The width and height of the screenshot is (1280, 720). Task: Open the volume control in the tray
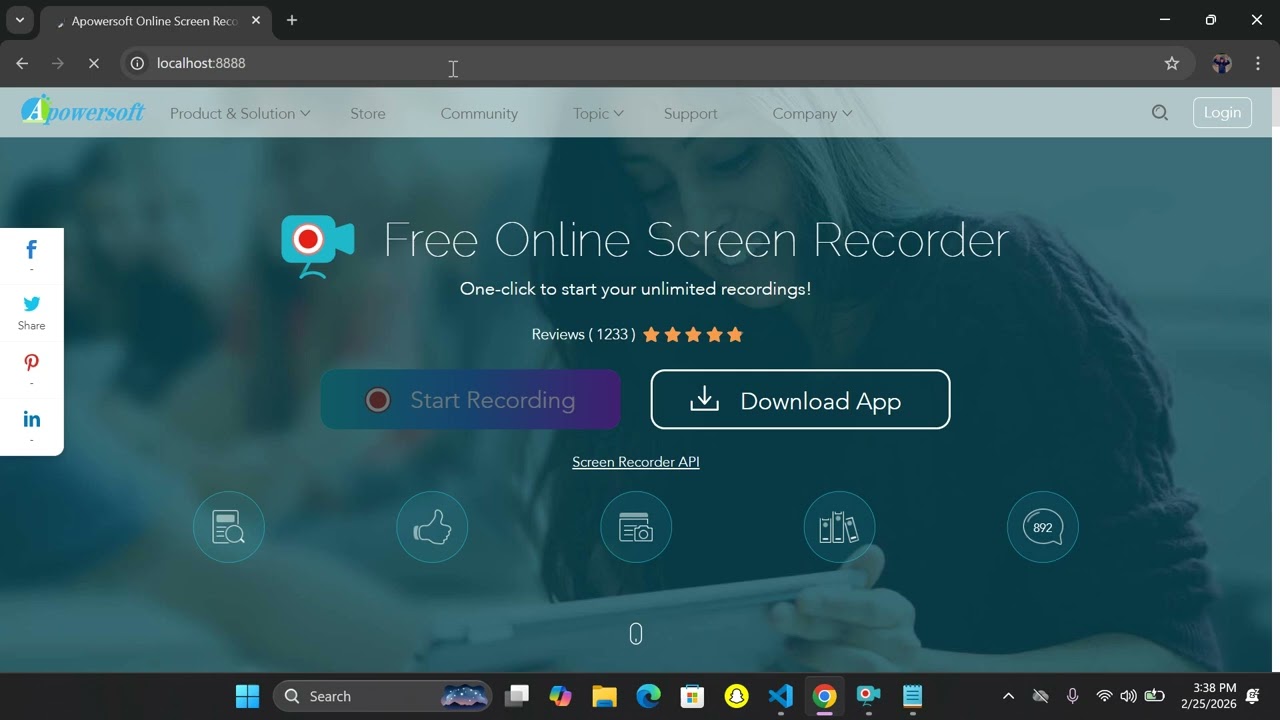point(1128,696)
